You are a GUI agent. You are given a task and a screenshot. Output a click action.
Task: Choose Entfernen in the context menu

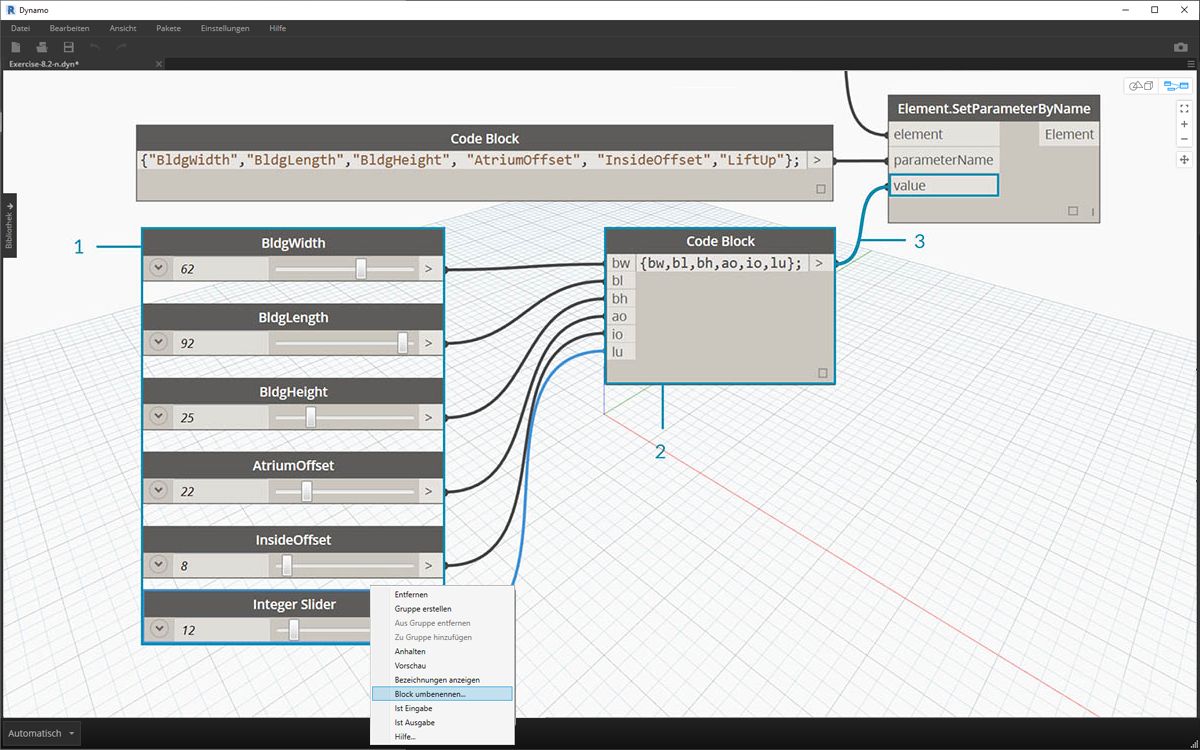[x=442, y=594]
